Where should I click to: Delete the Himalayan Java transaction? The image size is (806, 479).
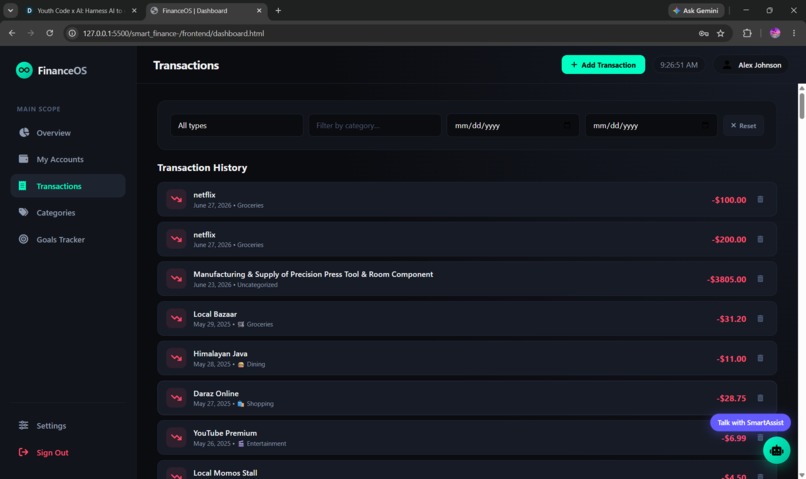[760, 358]
